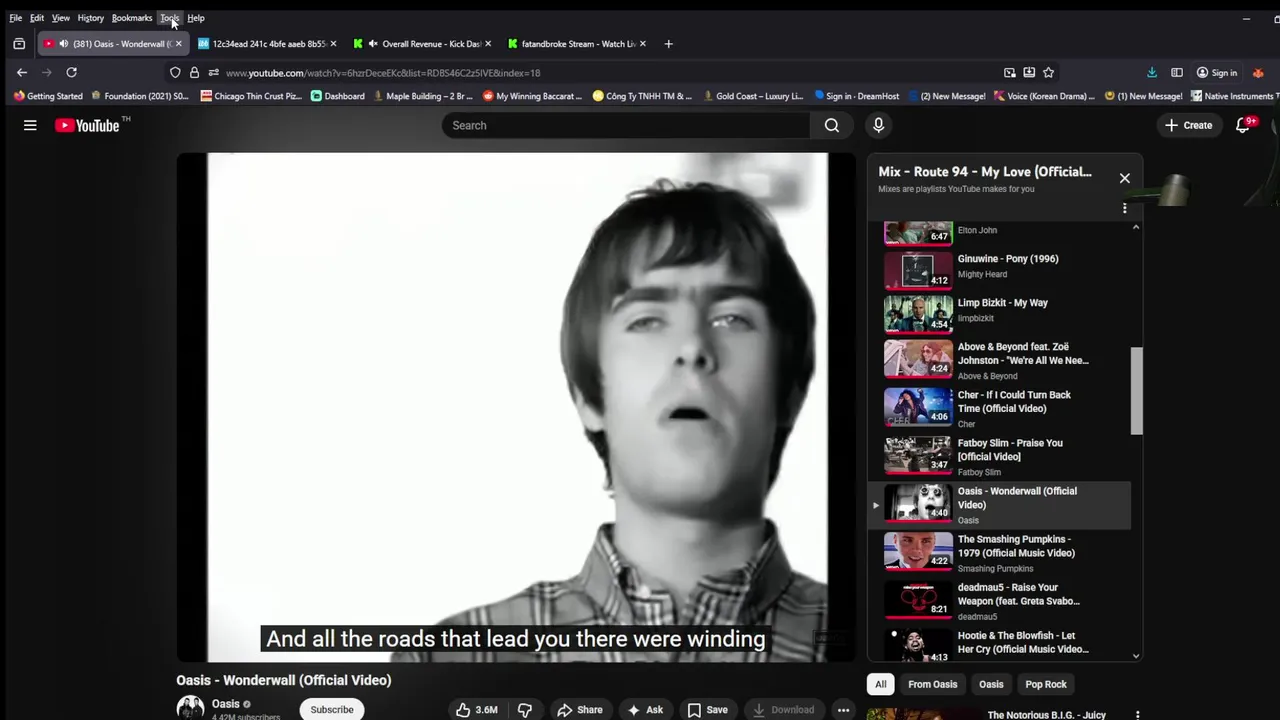
Task: Open the YouTube hamburger guide menu
Action: coord(30,125)
